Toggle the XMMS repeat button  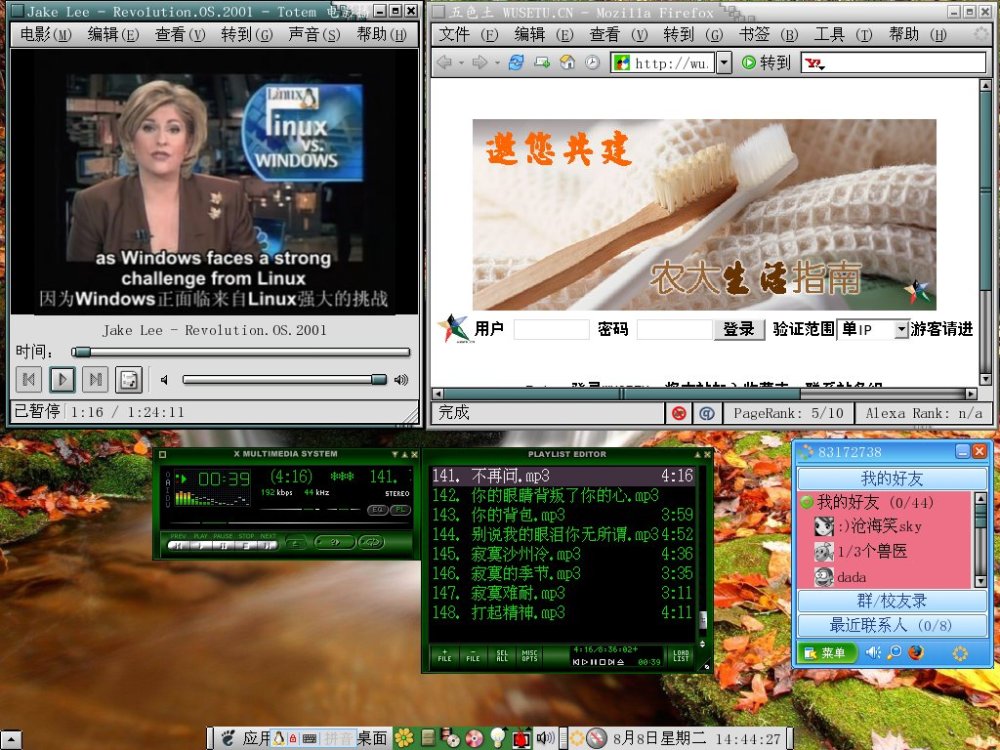click(372, 543)
